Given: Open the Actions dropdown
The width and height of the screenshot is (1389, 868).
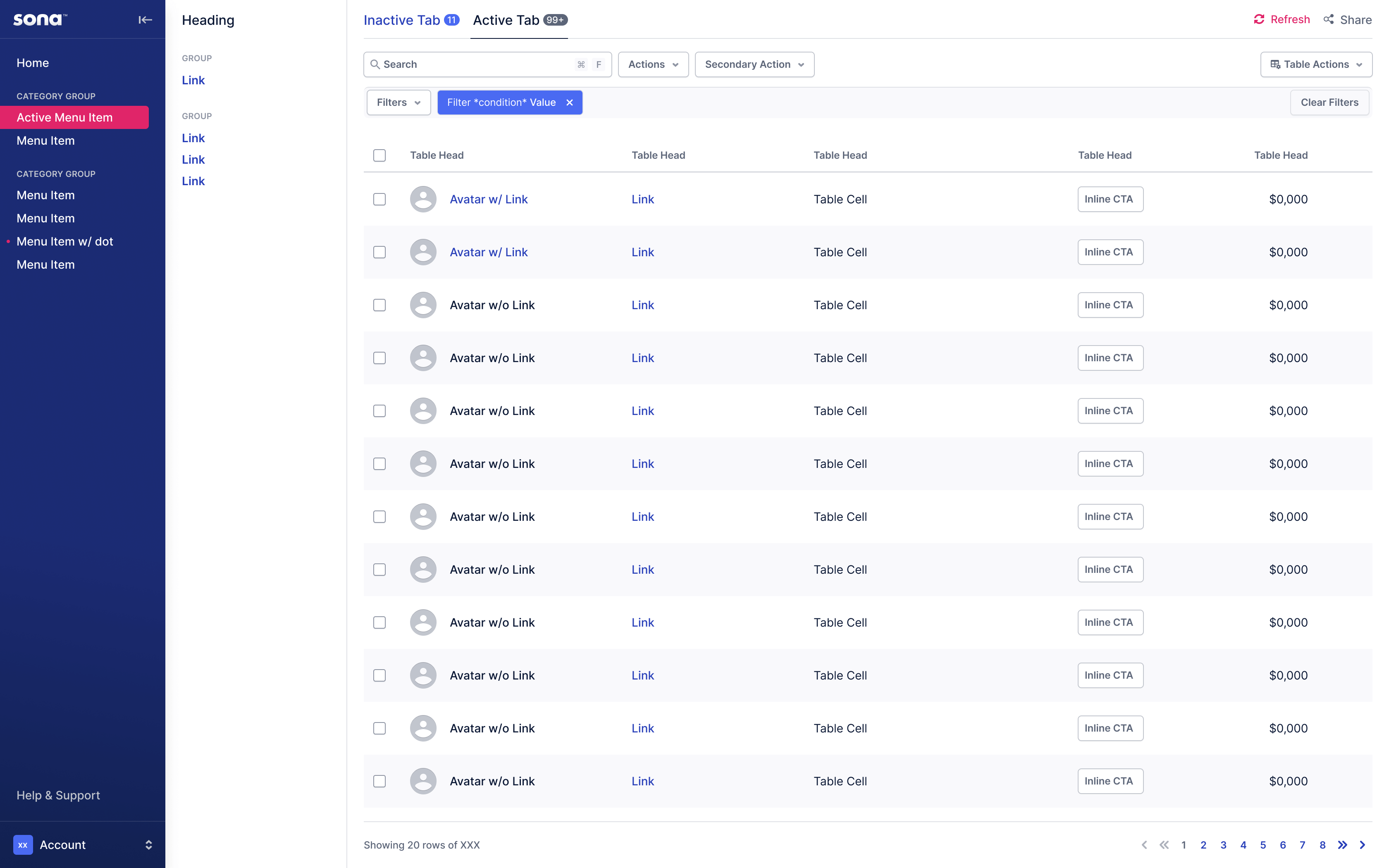Looking at the screenshot, I should coord(653,64).
